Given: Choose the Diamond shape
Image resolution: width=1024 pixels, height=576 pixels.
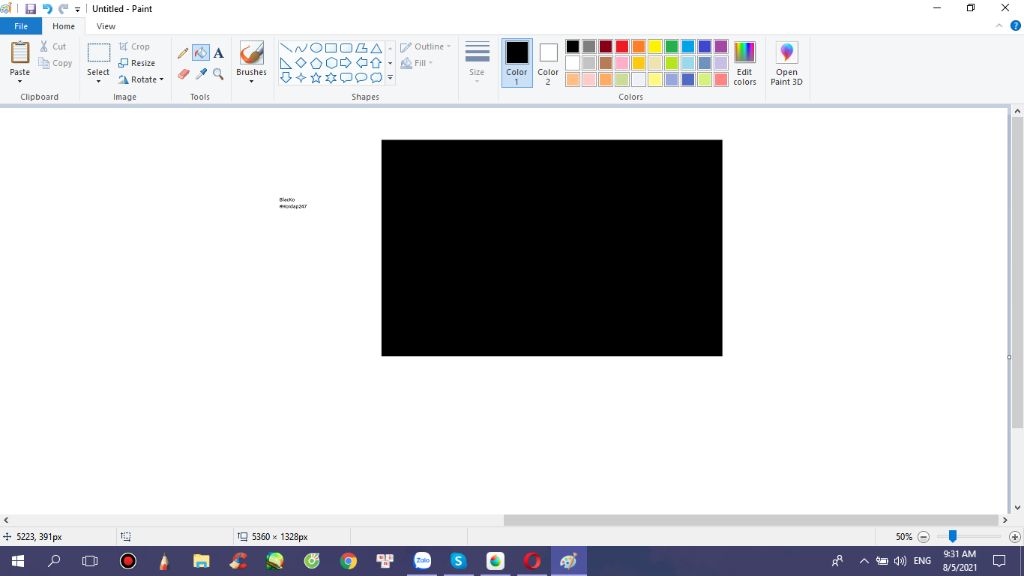Looking at the screenshot, I should pos(300,63).
